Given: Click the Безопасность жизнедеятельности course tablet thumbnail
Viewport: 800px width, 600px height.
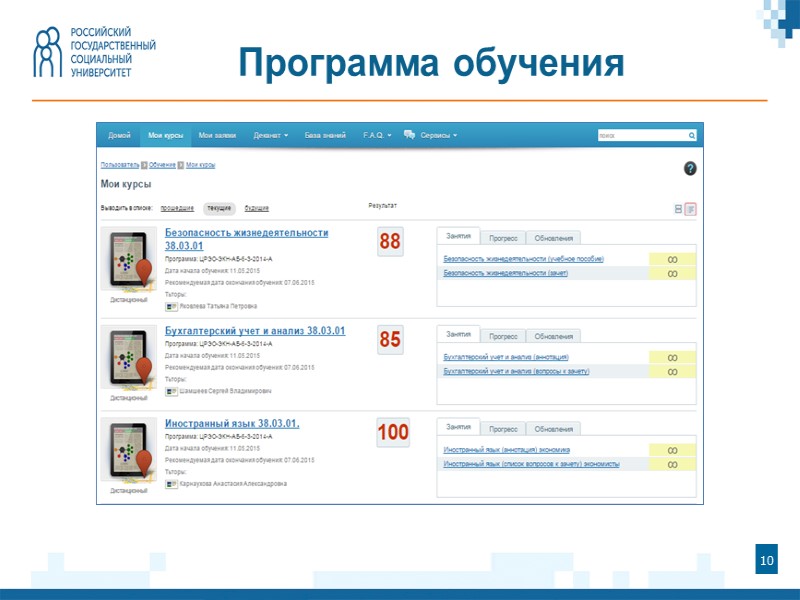Looking at the screenshot, I should point(129,260).
